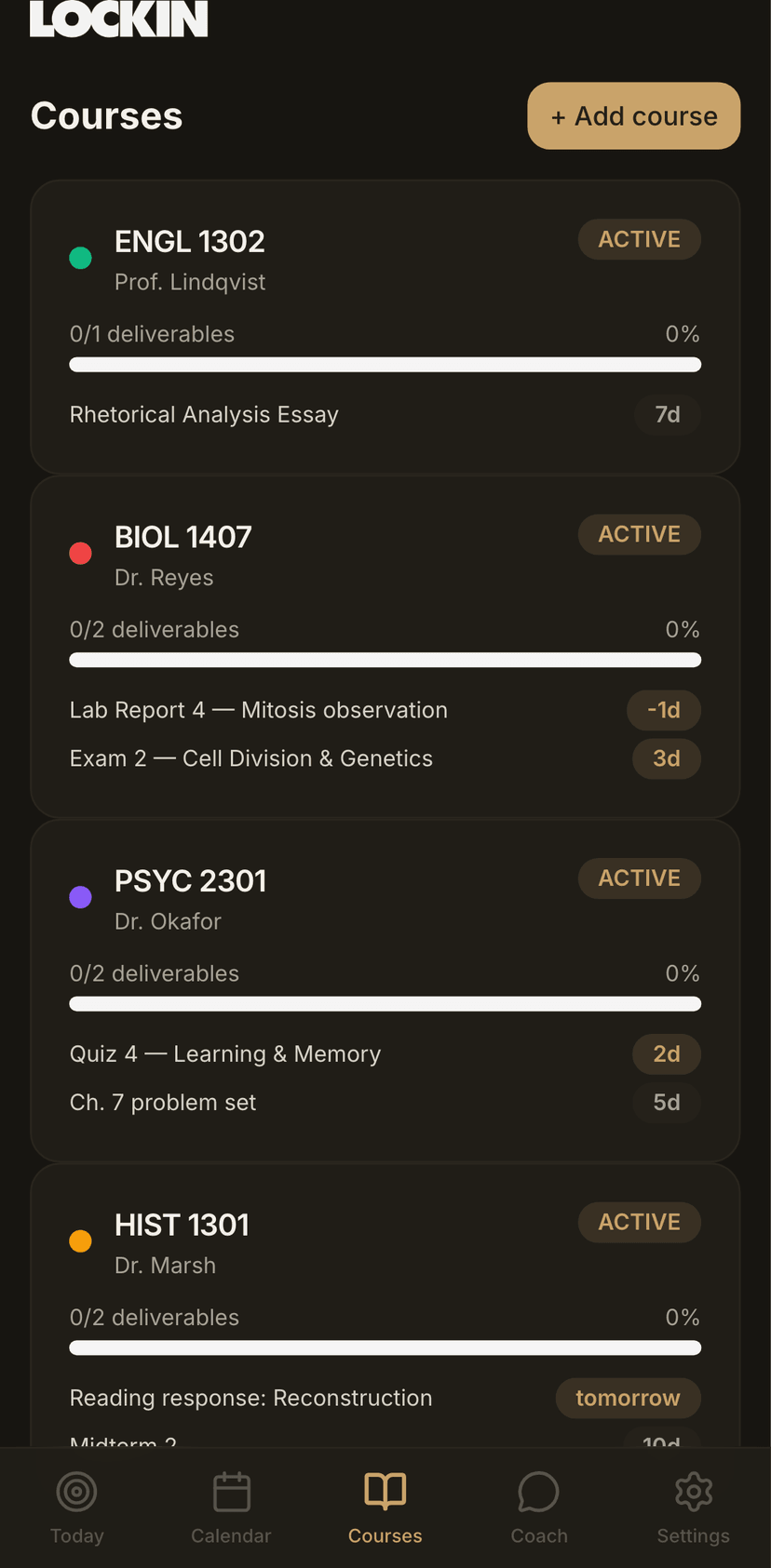Image resolution: width=771 pixels, height=1568 pixels.
Task: Click the ACTIVE badge on HIST 1301
Action: coord(640,1223)
